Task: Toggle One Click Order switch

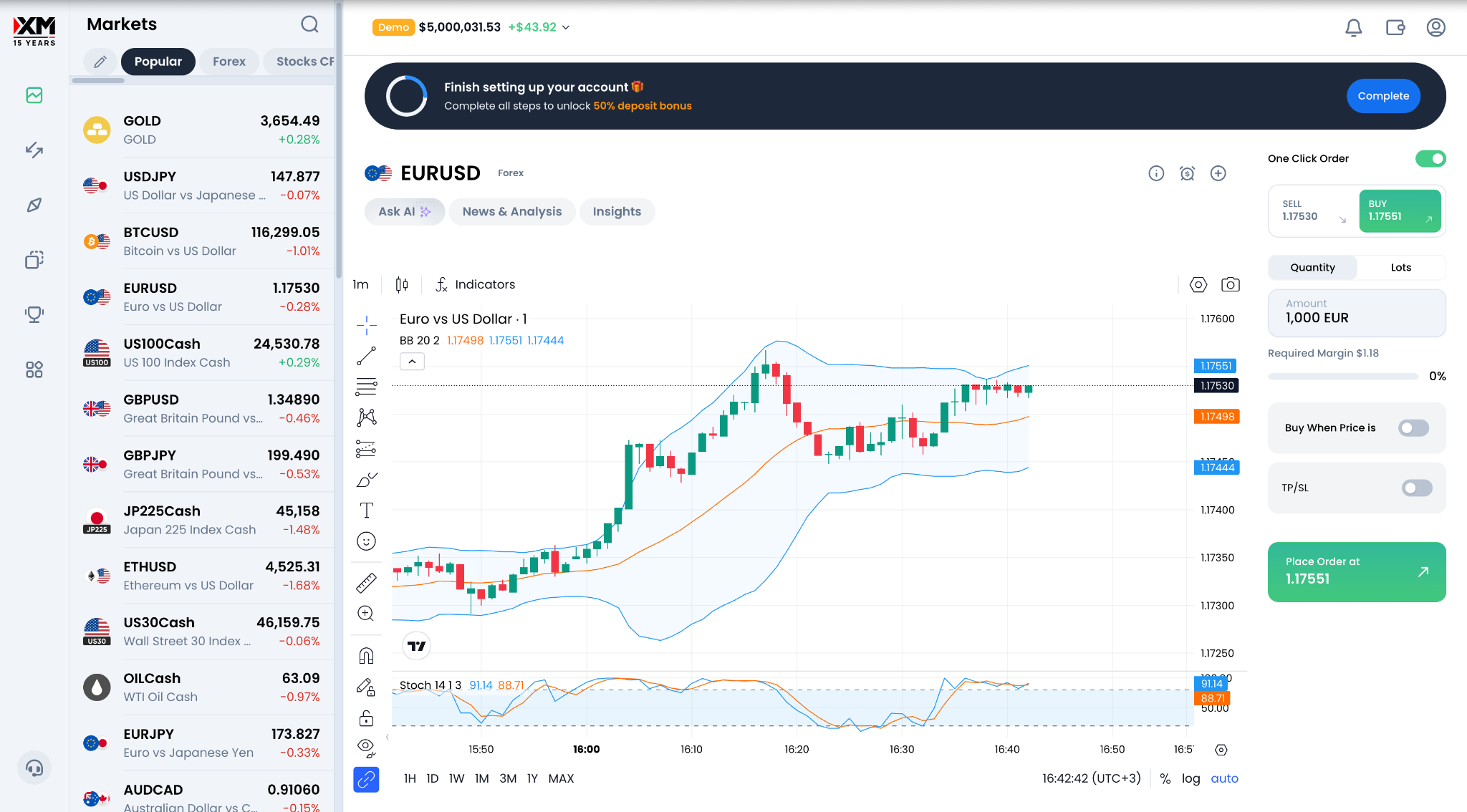Action: [x=1430, y=158]
